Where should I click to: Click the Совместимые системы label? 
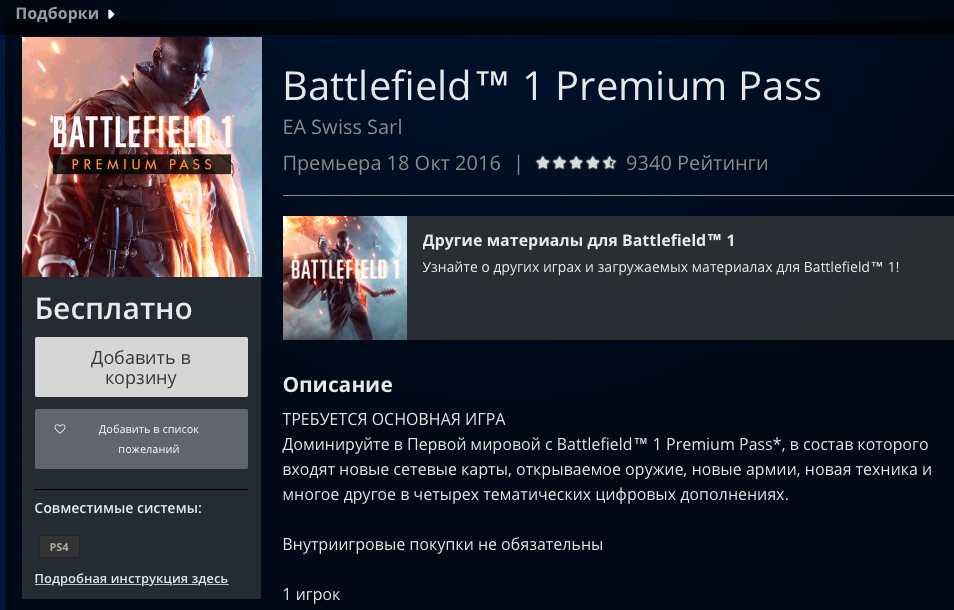pos(118,508)
